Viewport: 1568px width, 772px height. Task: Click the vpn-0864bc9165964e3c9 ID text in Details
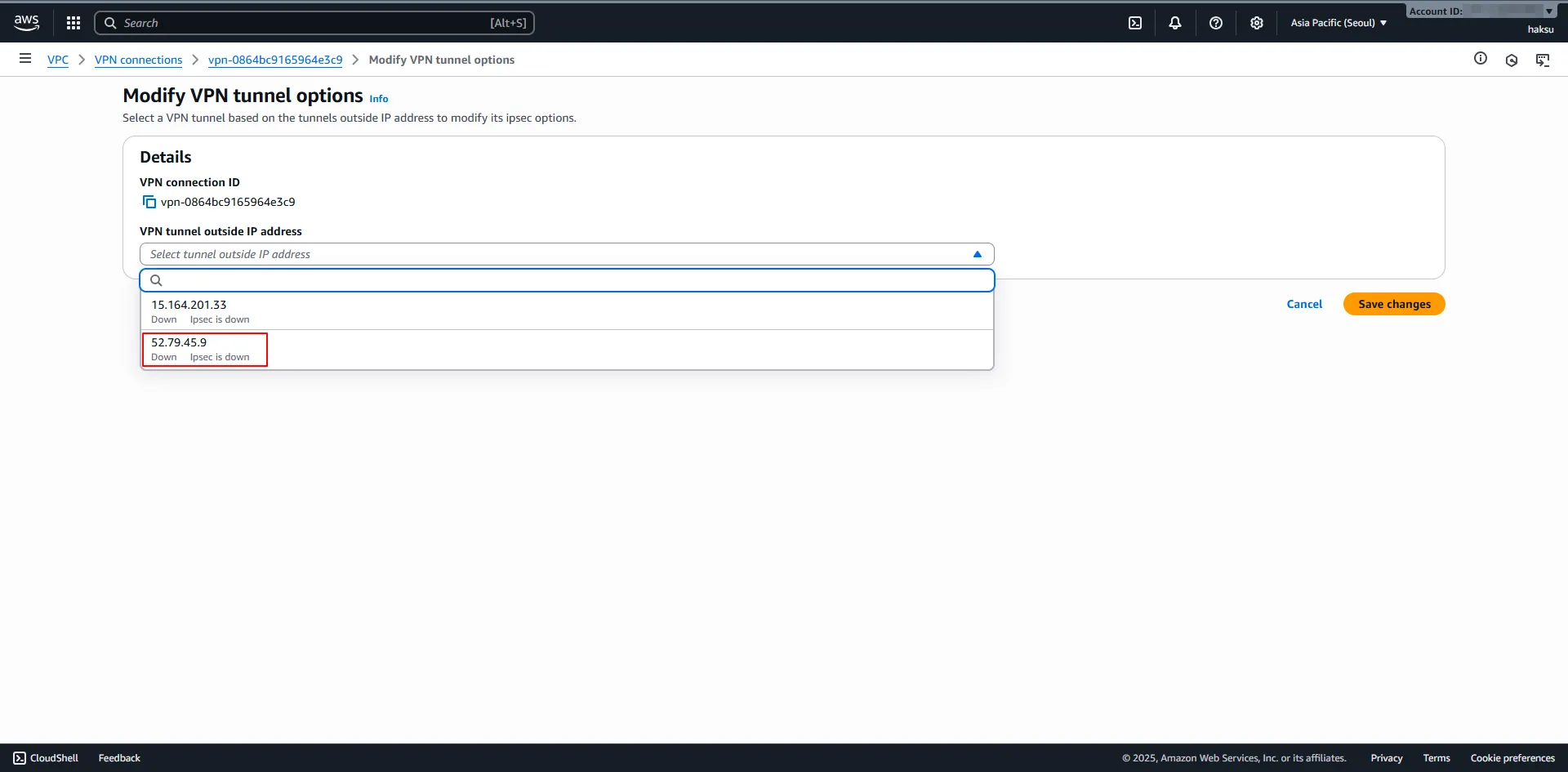pyautogui.click(x=228, y=202)
